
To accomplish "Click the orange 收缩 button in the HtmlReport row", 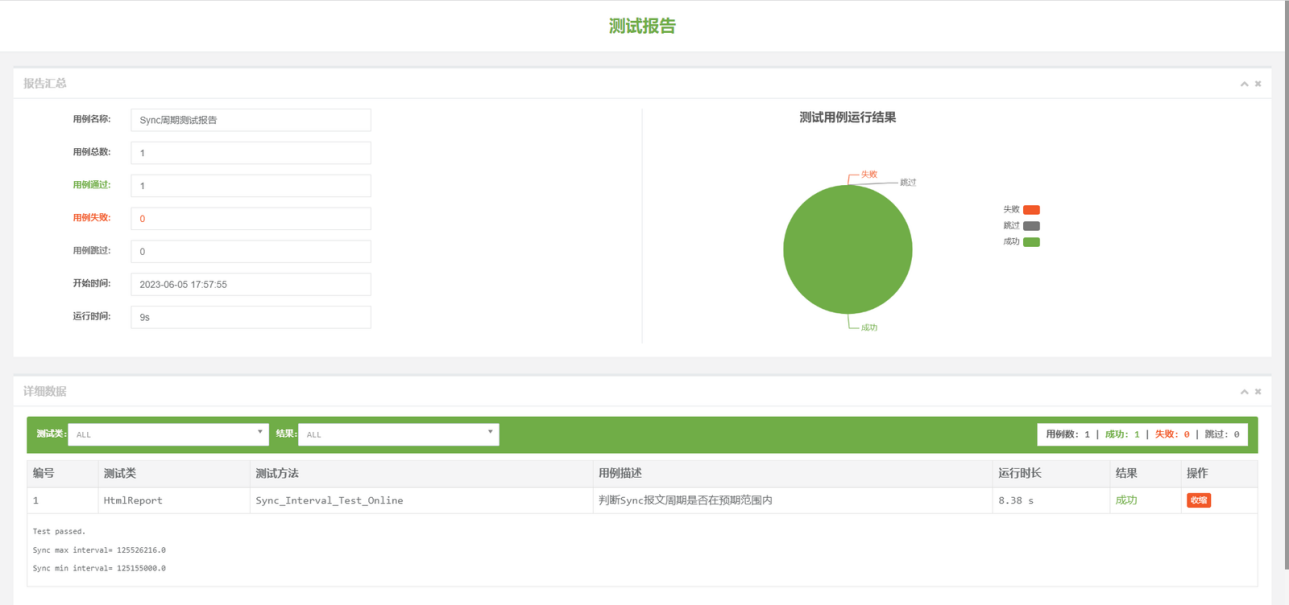I will click(1198, 500).
